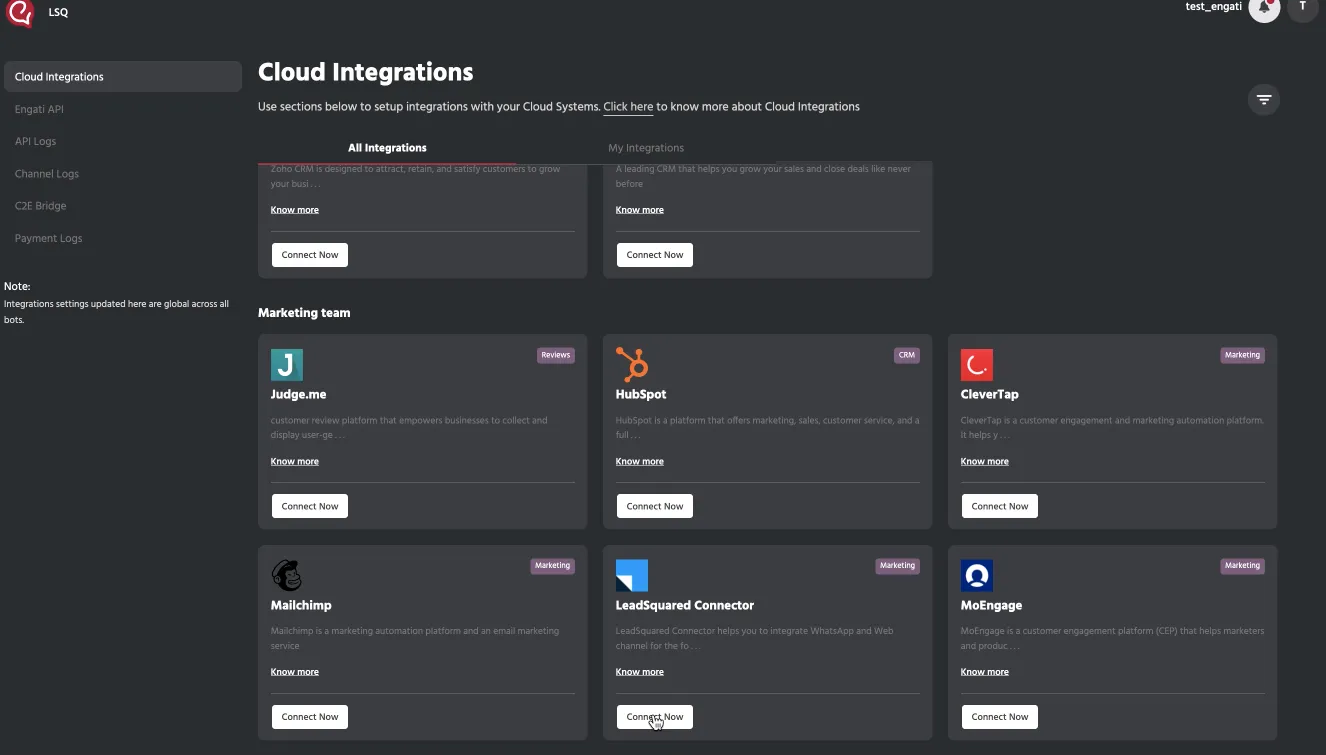
Task: Click the LSQ bot name
Action: tap(58, 13)
